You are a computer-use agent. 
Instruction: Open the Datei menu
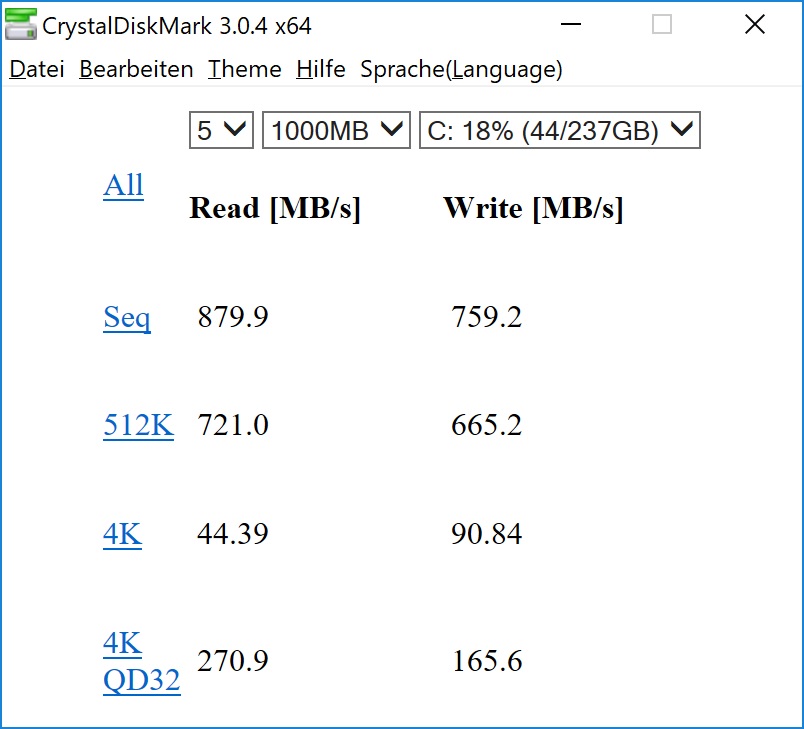[37, 69]
